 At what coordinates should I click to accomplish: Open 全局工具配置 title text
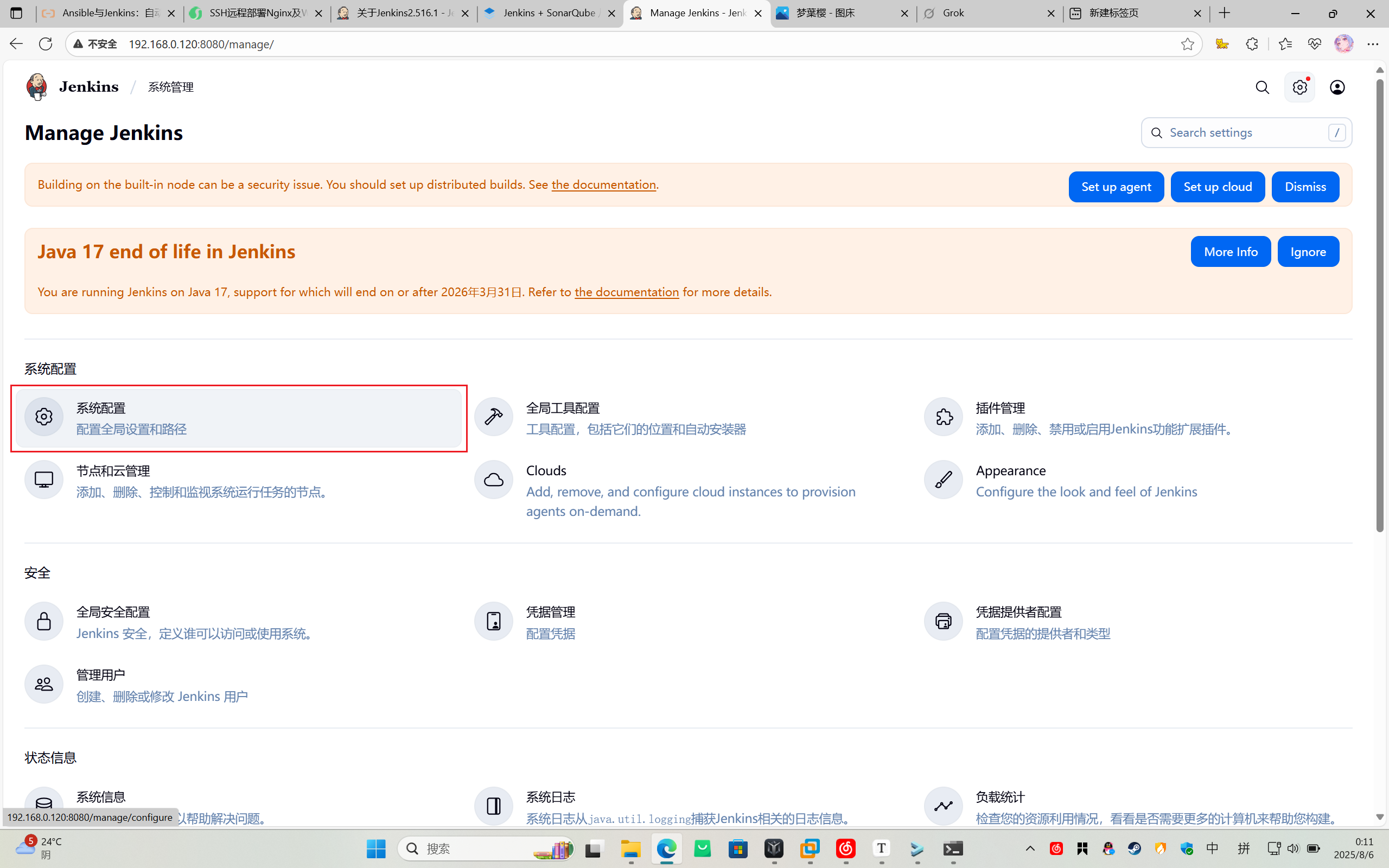(x=563, y=408)
